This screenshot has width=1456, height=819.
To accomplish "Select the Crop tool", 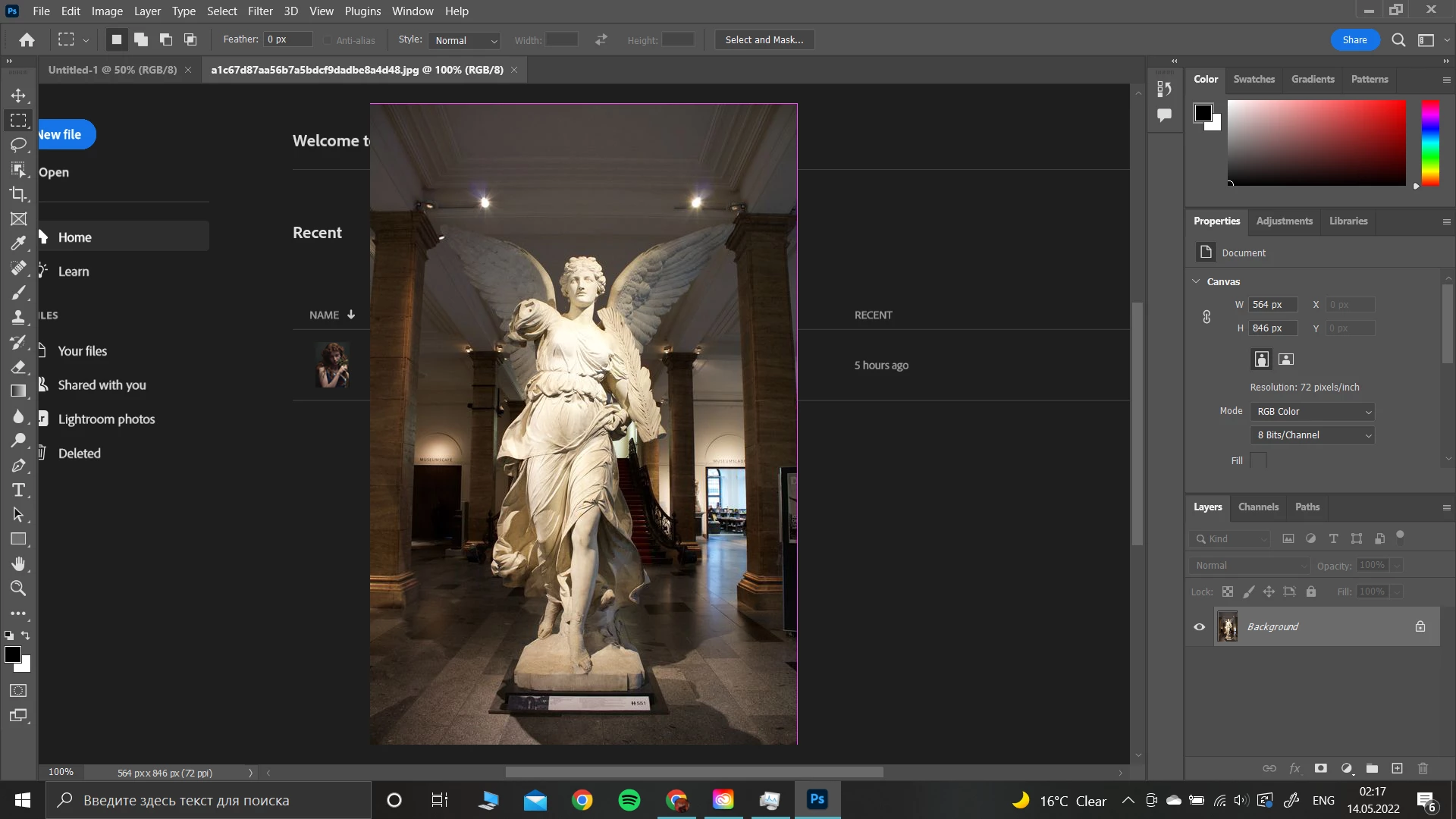I will 18,194.
